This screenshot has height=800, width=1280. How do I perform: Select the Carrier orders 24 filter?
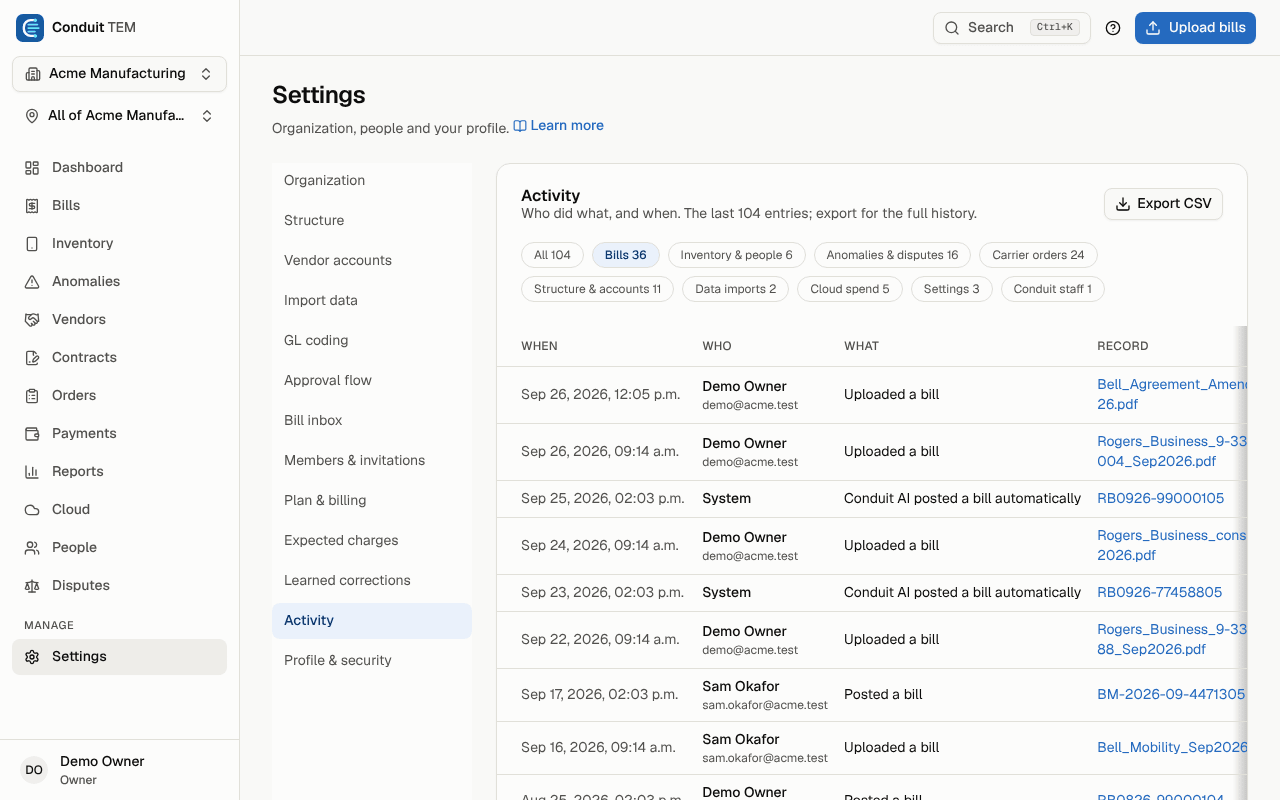pyautogui.click(x=1038, y=255)
